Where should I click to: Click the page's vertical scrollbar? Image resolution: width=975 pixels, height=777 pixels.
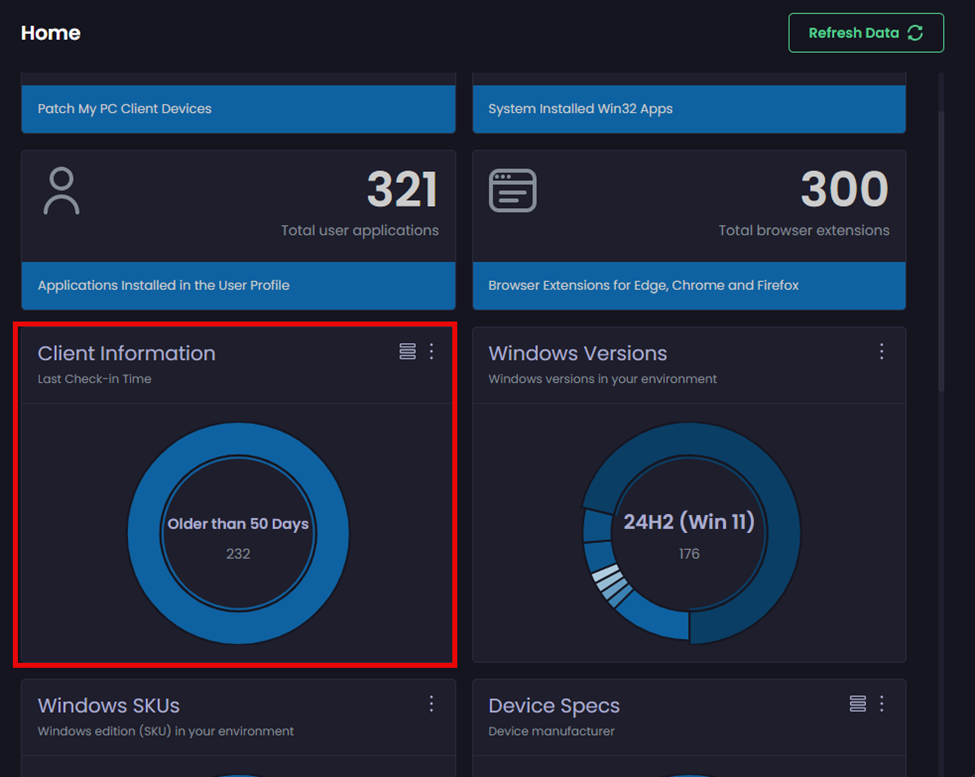[941, 250]
